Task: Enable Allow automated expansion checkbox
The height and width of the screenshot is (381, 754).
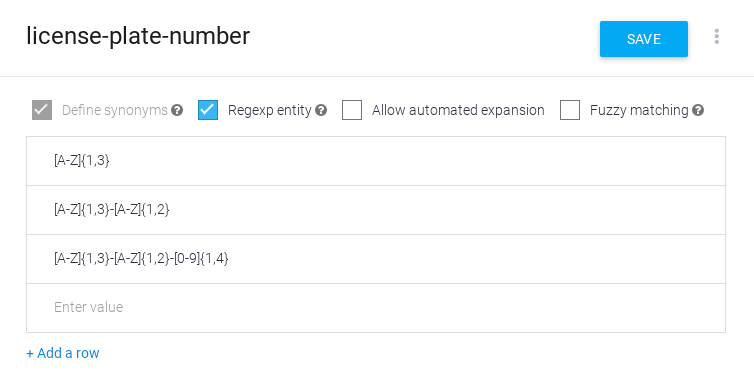Action: point(352,110)
